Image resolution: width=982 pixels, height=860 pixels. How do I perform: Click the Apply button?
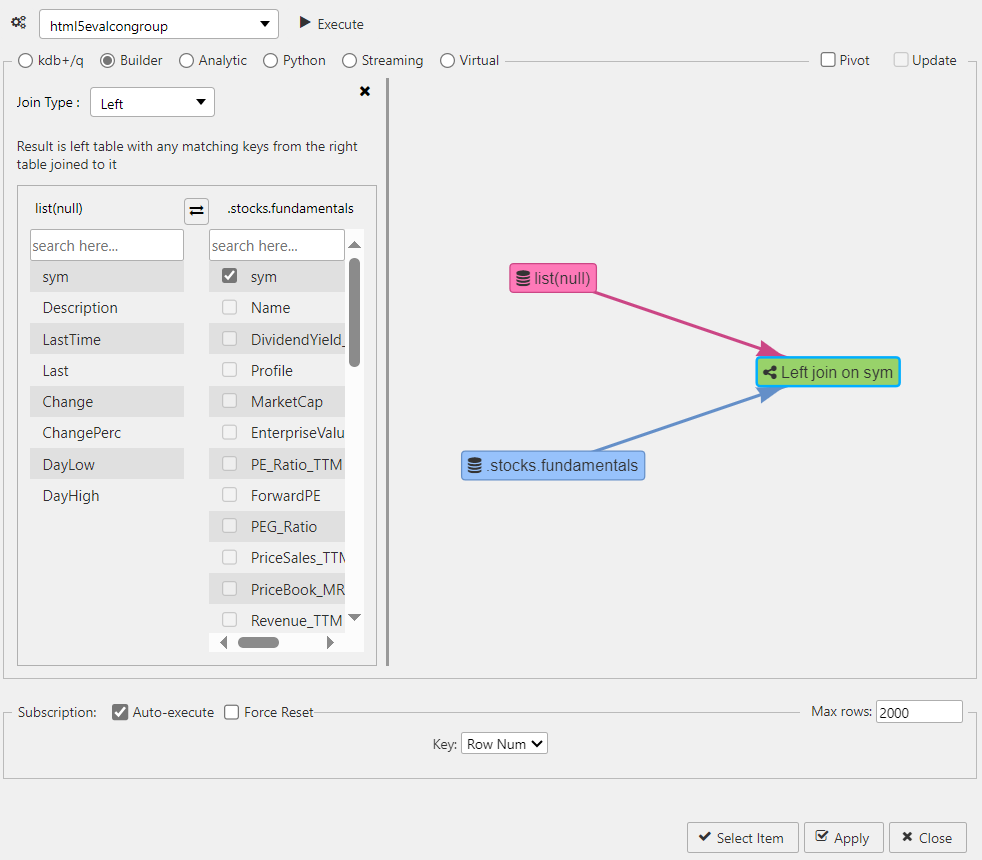[x=843, y=837]
